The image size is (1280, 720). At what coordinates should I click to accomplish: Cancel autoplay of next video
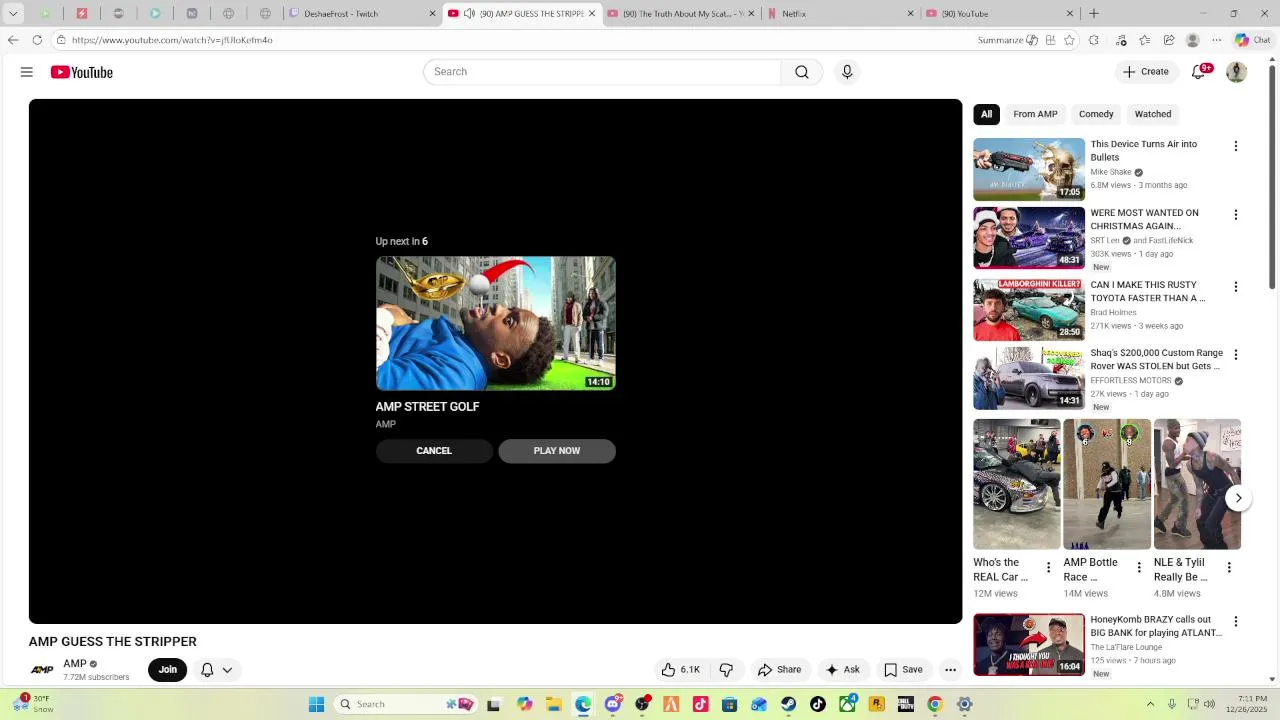(434, 451)
